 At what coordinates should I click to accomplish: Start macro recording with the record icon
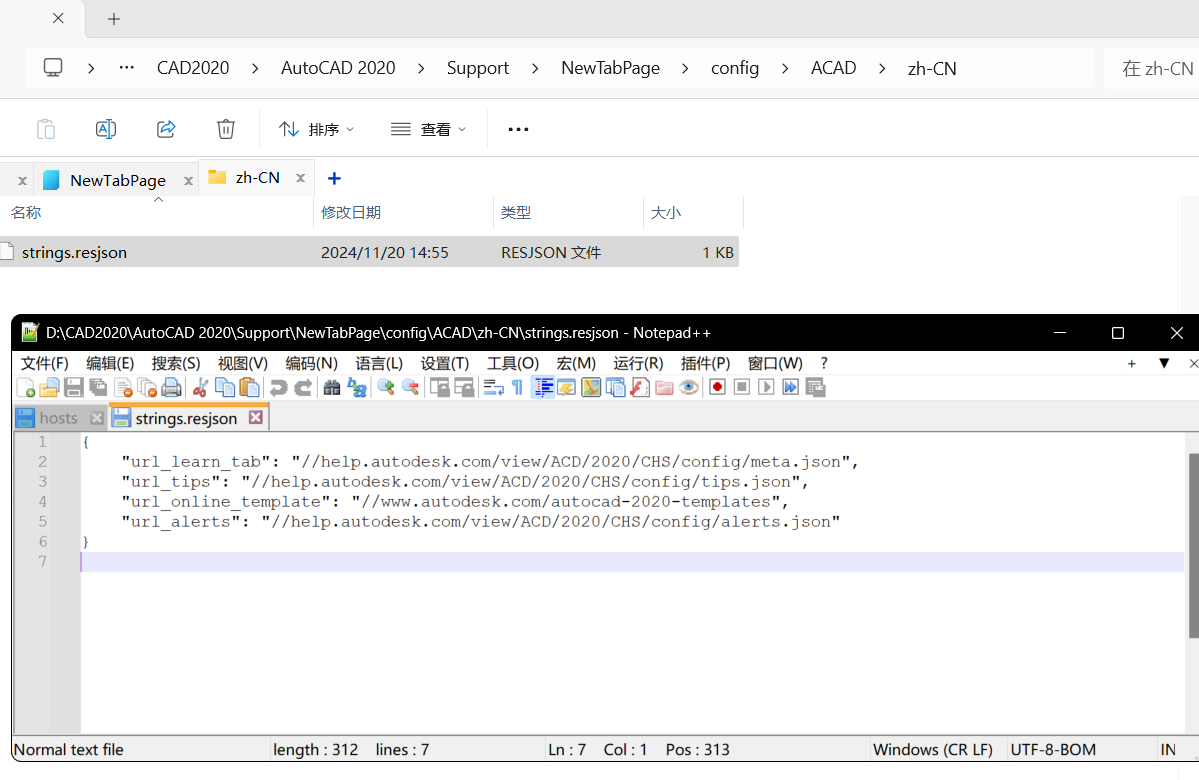(x=718, y=387)
